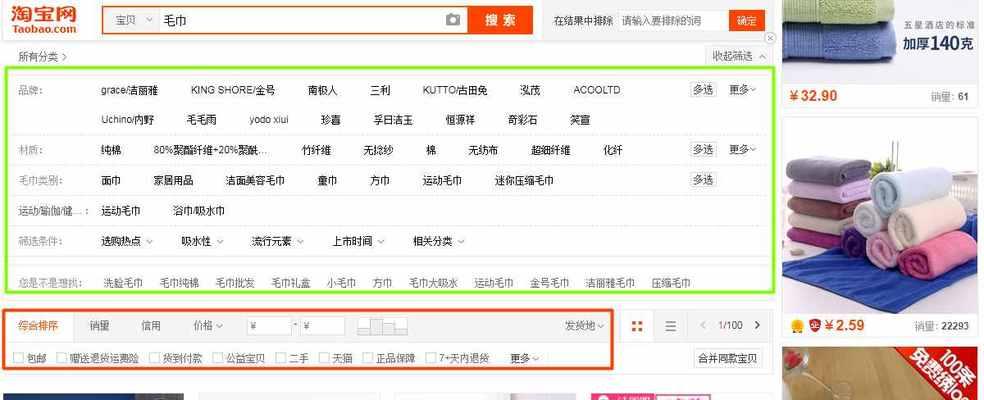Check the 7+天内退货 checkbox
Viewport: 984px width, 400px height.
click(x=430, y=358)
